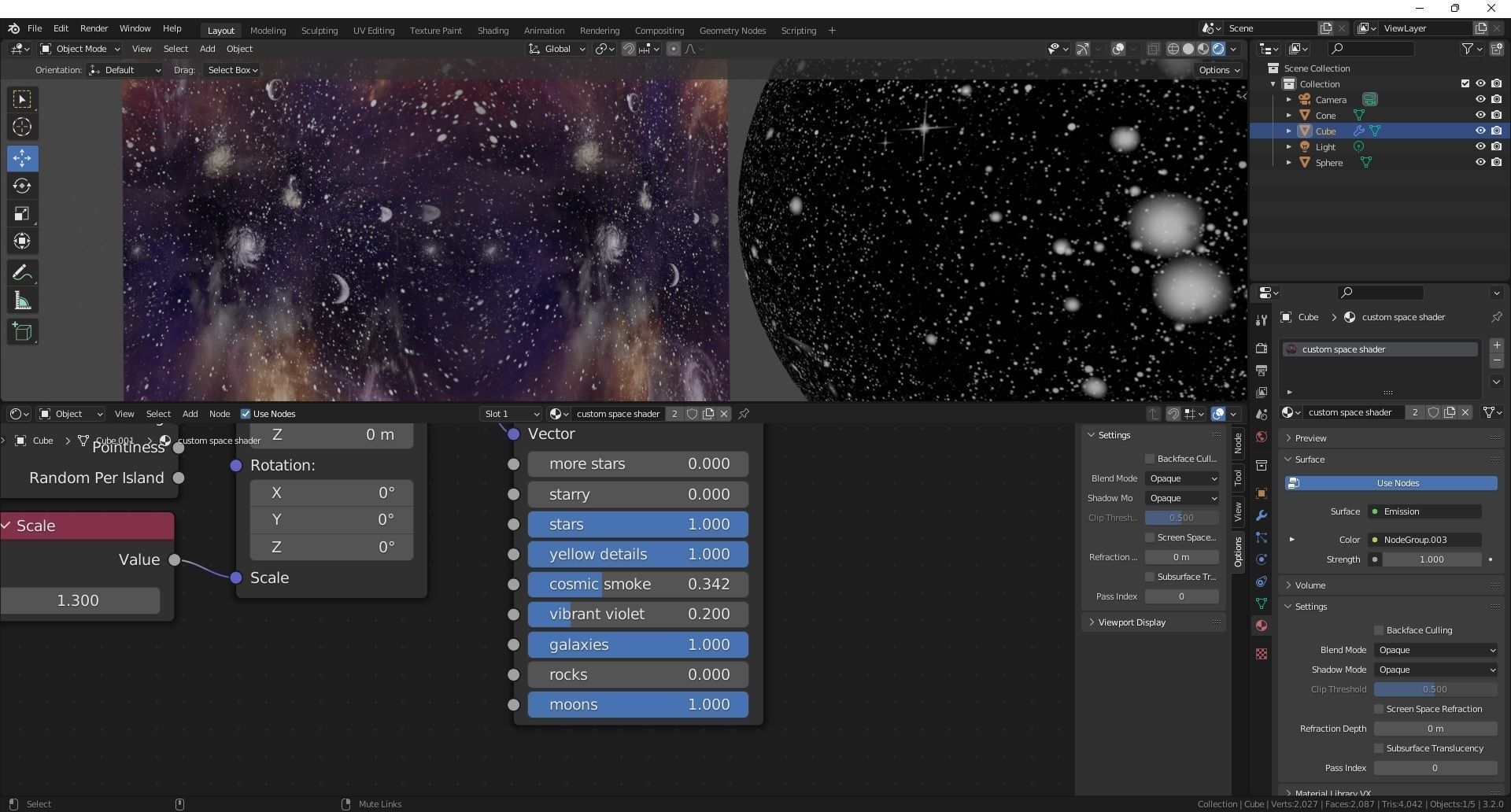The width and height of the screenshot is (1511, 812).
Task: Switch to the Shading workspace tab
Action: click(493, 31)
